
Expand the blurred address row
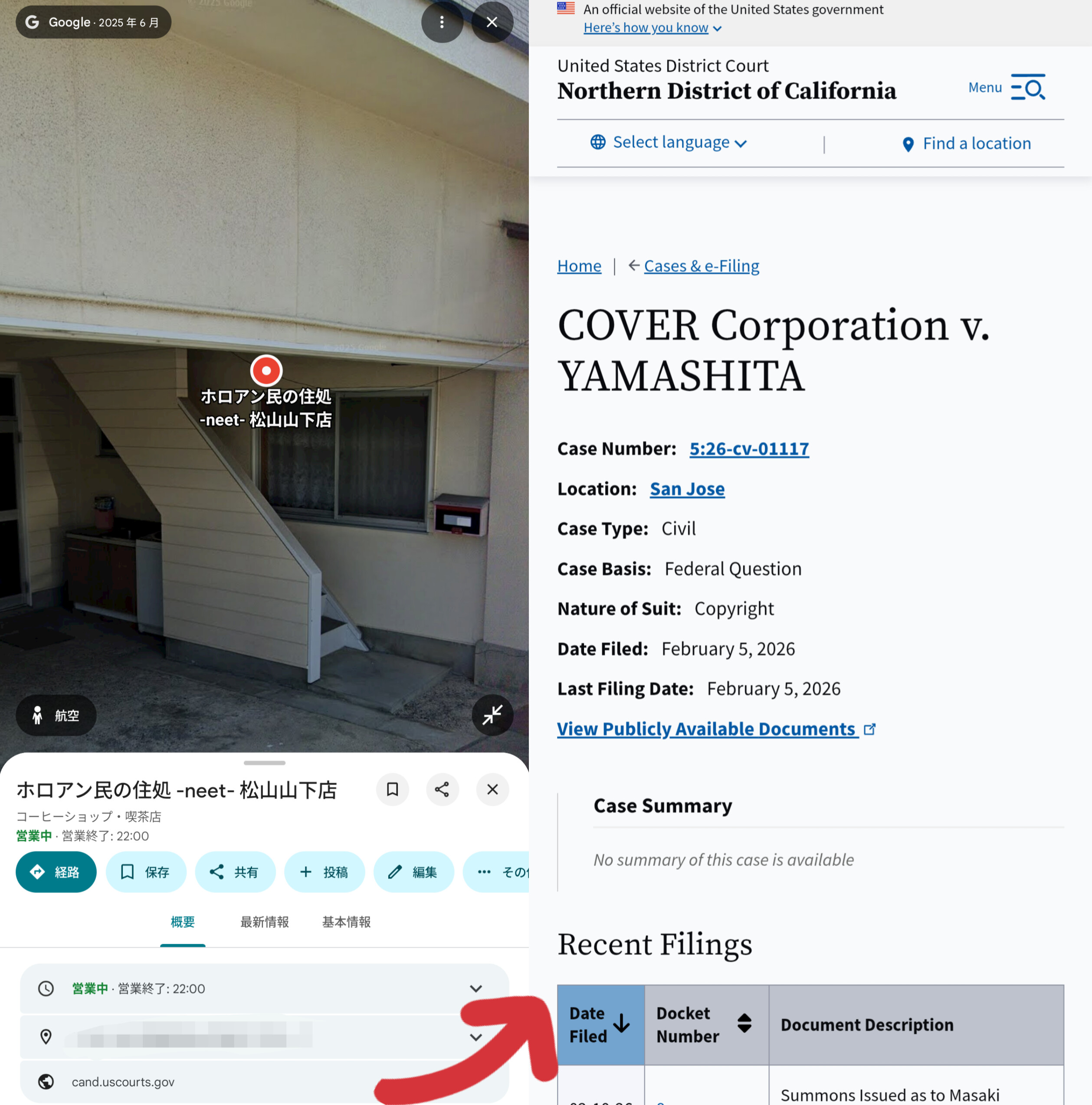[475, 1037]
